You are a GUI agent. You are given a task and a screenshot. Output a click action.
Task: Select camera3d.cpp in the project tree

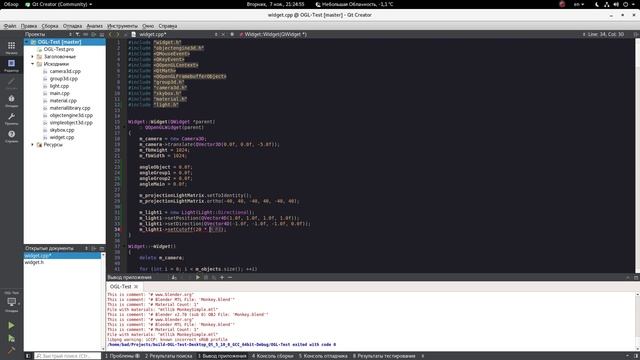pos(65,71)
